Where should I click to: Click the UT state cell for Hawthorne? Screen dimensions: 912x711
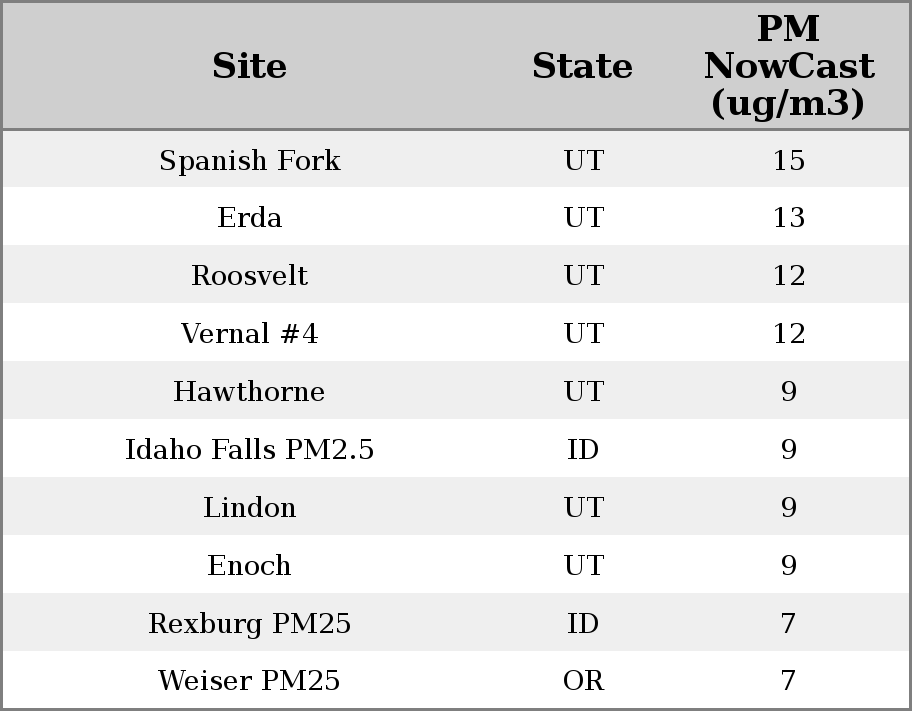coord(583,392)
